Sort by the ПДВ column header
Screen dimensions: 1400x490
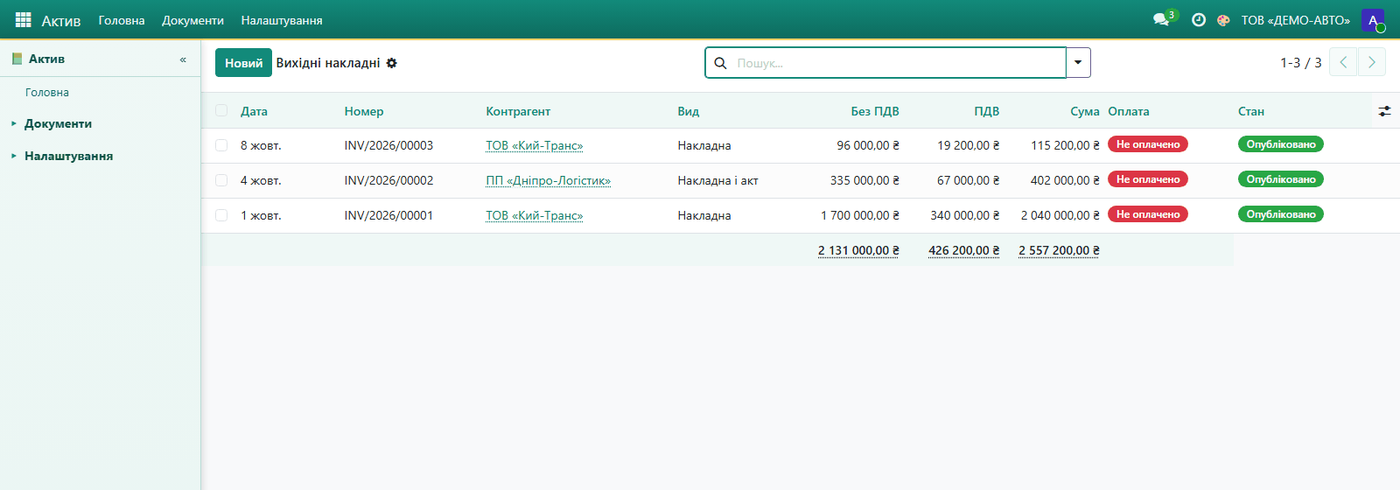pos(987,111)
